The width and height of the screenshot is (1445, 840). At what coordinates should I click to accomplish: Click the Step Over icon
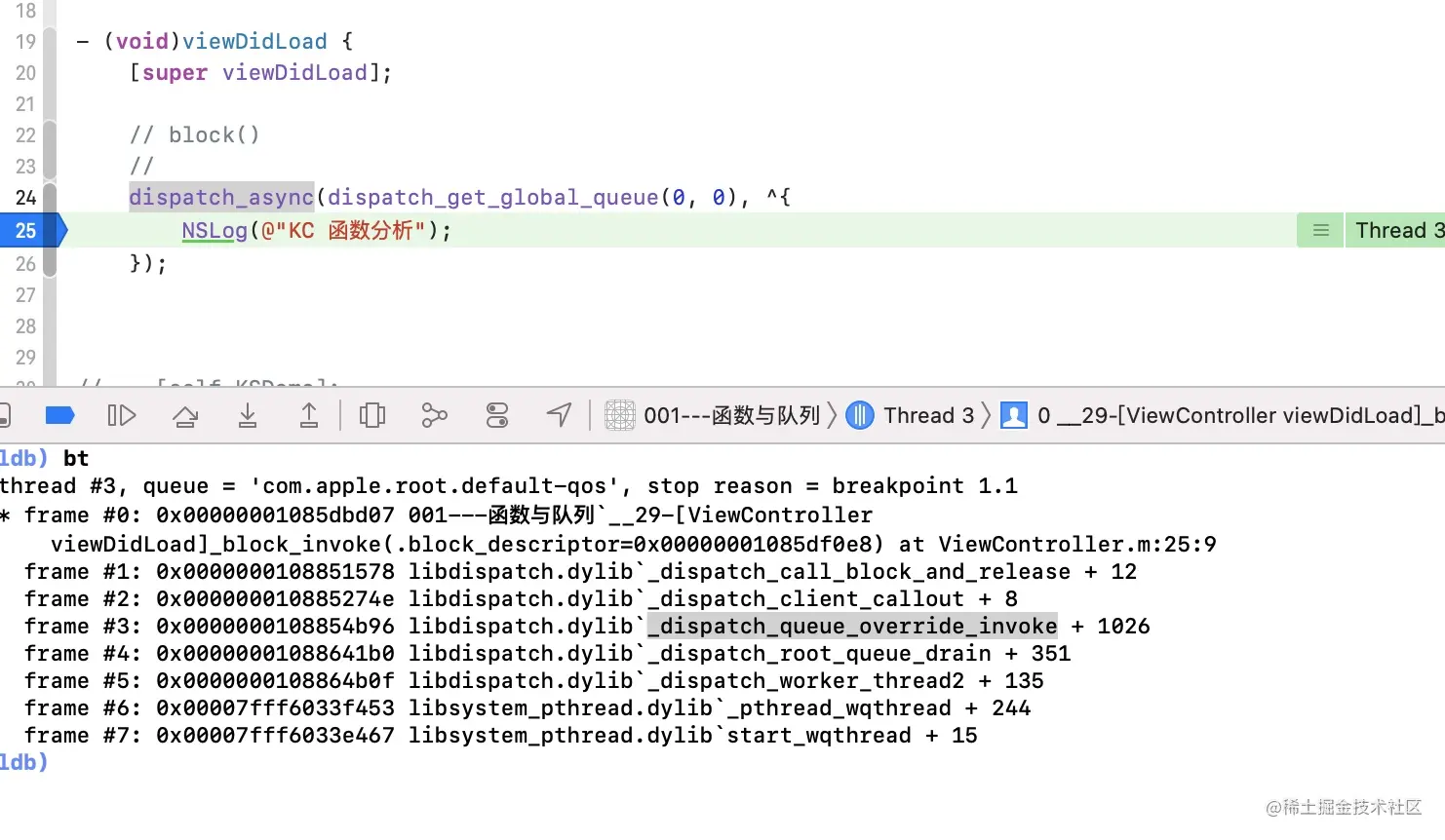click(185, 414)
